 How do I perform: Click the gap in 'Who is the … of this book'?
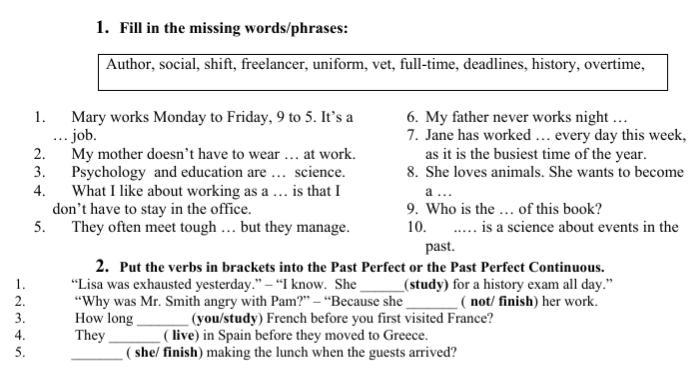[x=507, y=210]
